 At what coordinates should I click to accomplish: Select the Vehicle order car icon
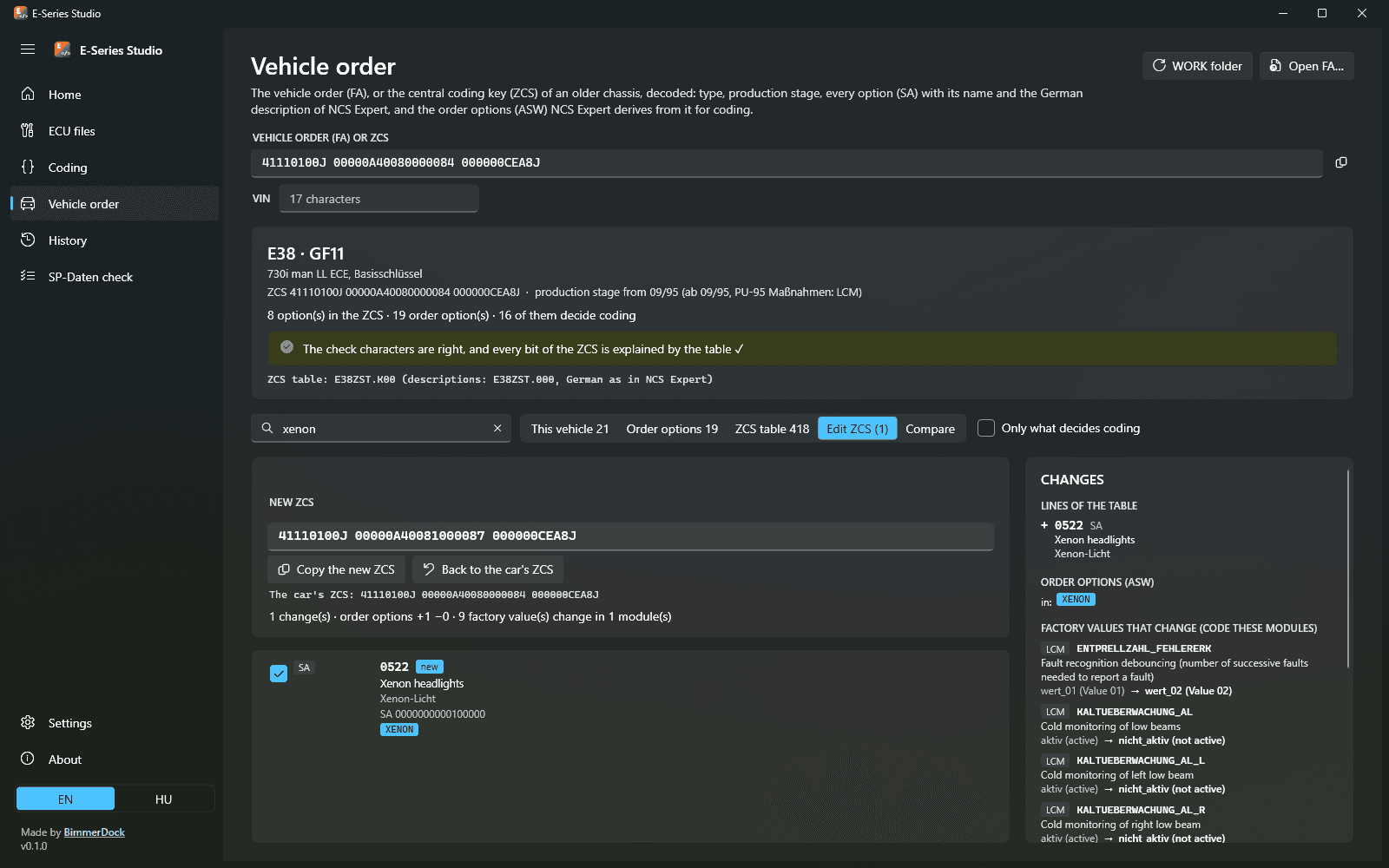click(x=28, y=203)
